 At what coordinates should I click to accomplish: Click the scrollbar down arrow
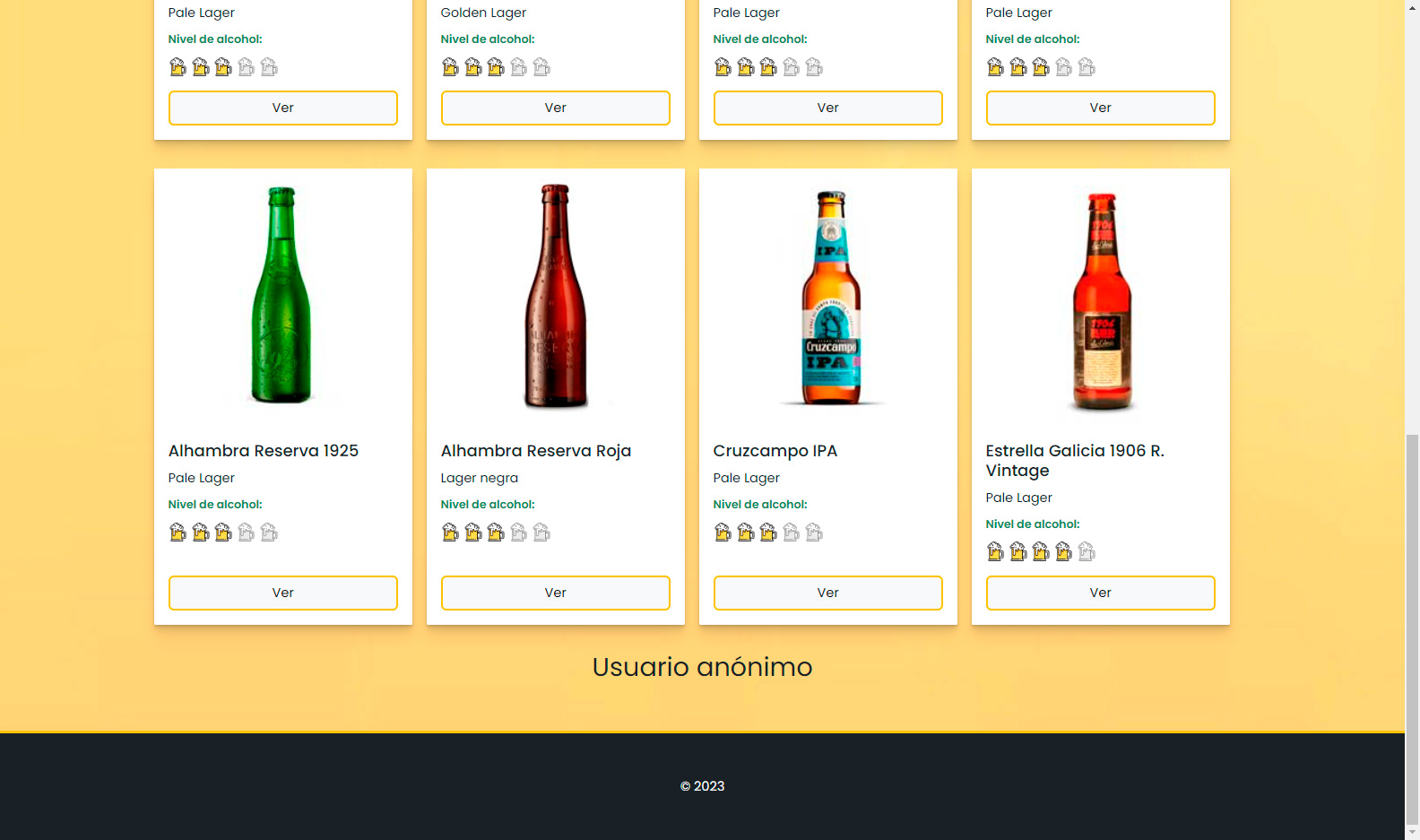click(1413, 832)
